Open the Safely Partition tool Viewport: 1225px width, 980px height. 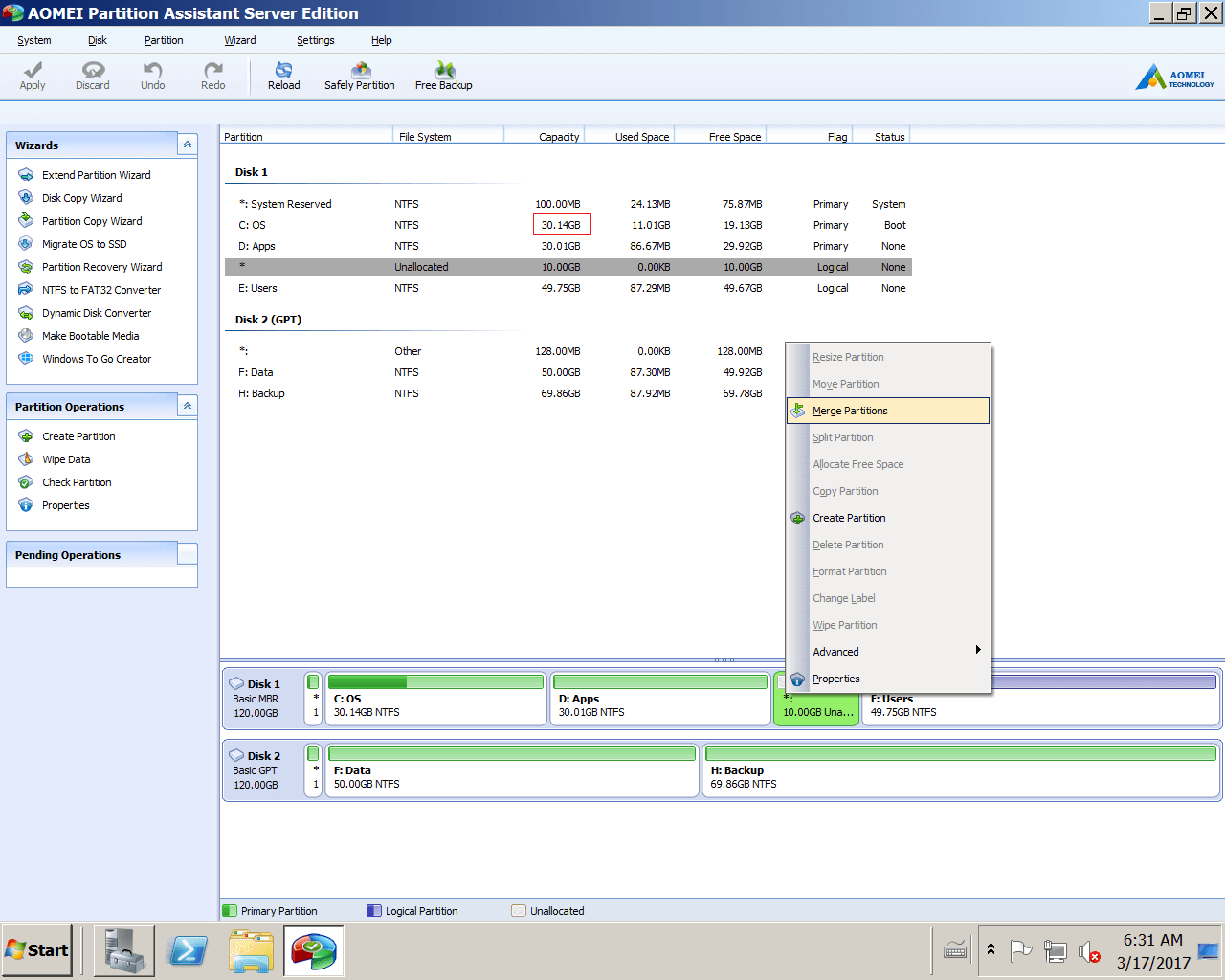click(360, 76)
